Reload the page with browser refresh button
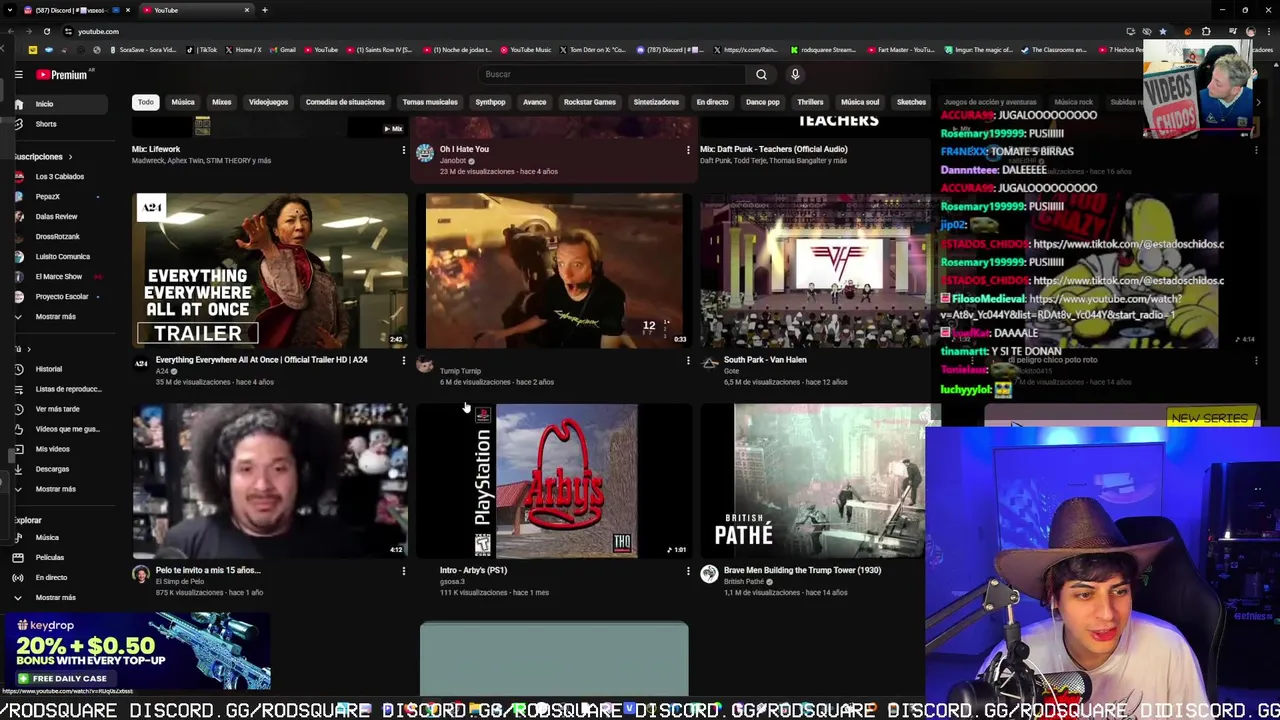 coord(46,31)
